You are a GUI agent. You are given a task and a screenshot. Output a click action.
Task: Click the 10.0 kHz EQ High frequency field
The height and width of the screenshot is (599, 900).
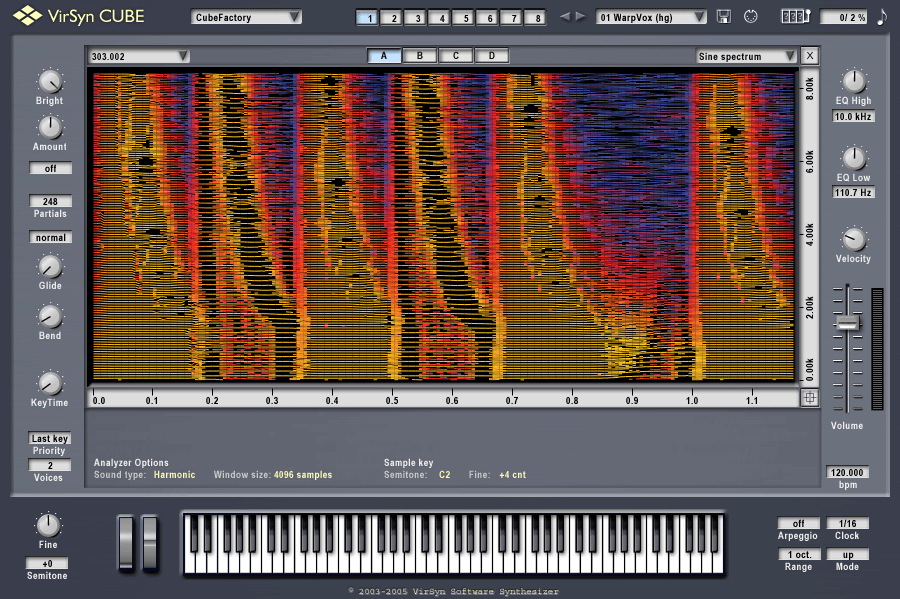pos(854,116)
